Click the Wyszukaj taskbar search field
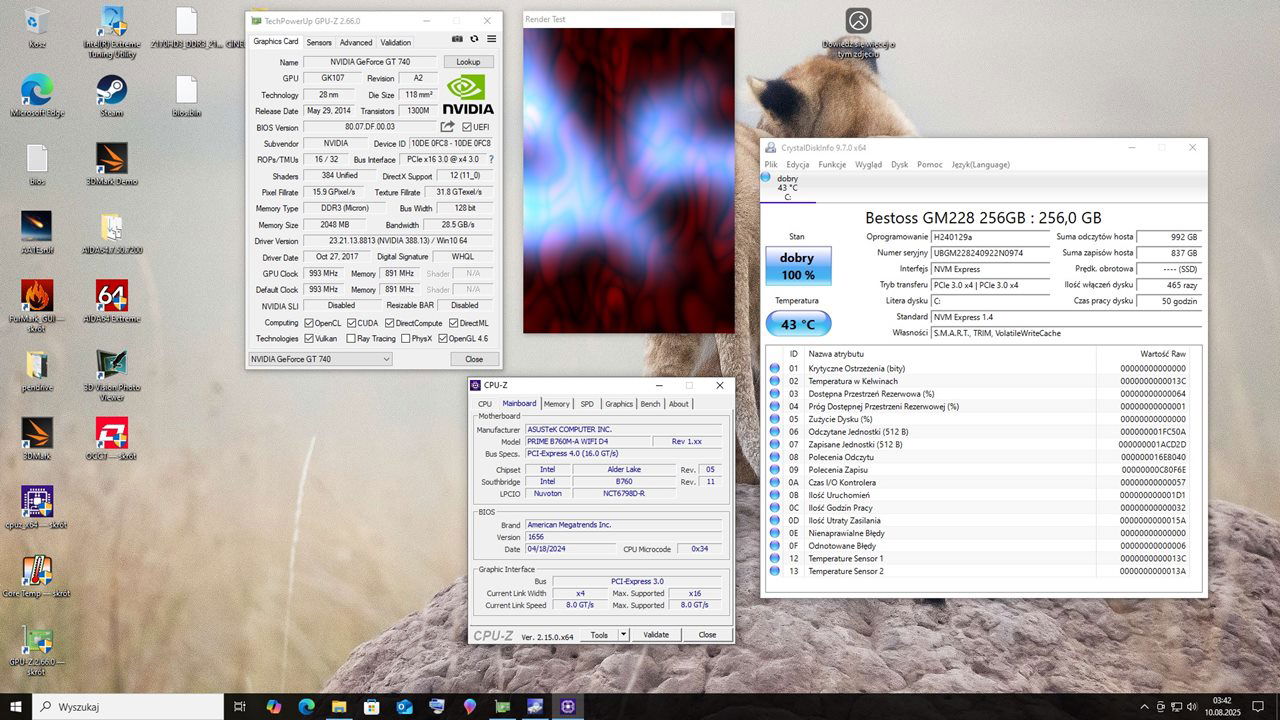The height and width of the screenshot is (720, 1280). point(130,707)
